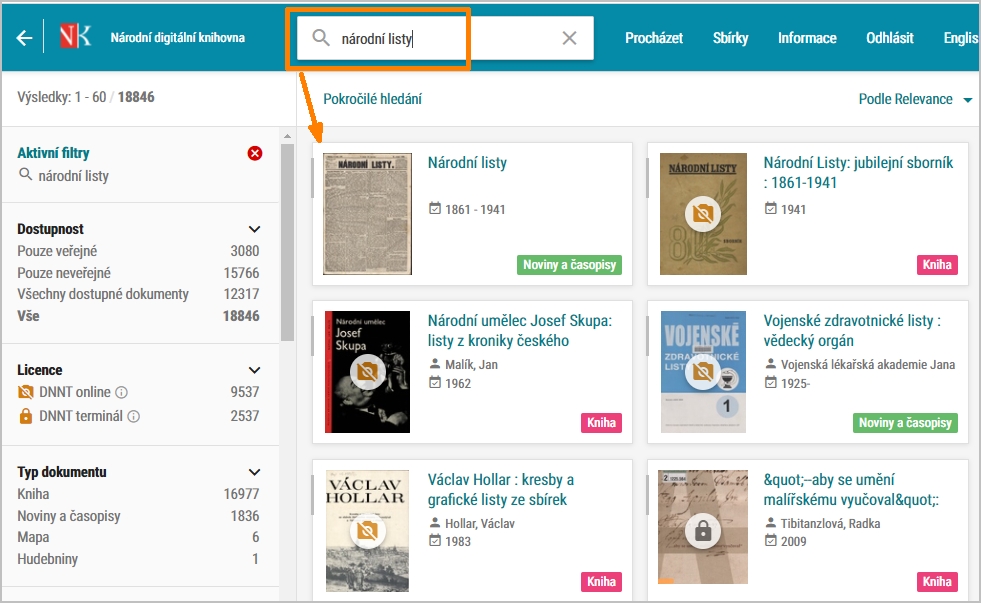Open the Procházet menu
Viewport: 981px width, 603px height.
coord(654,38)
